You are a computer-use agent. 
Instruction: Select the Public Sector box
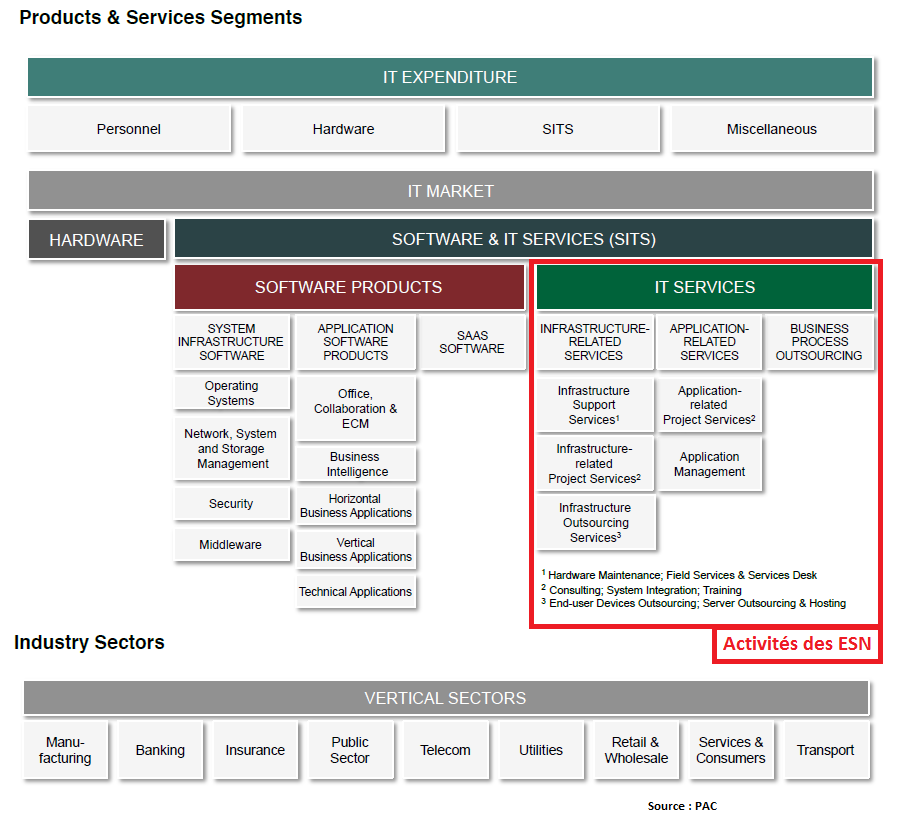click(x=350, y=750)
